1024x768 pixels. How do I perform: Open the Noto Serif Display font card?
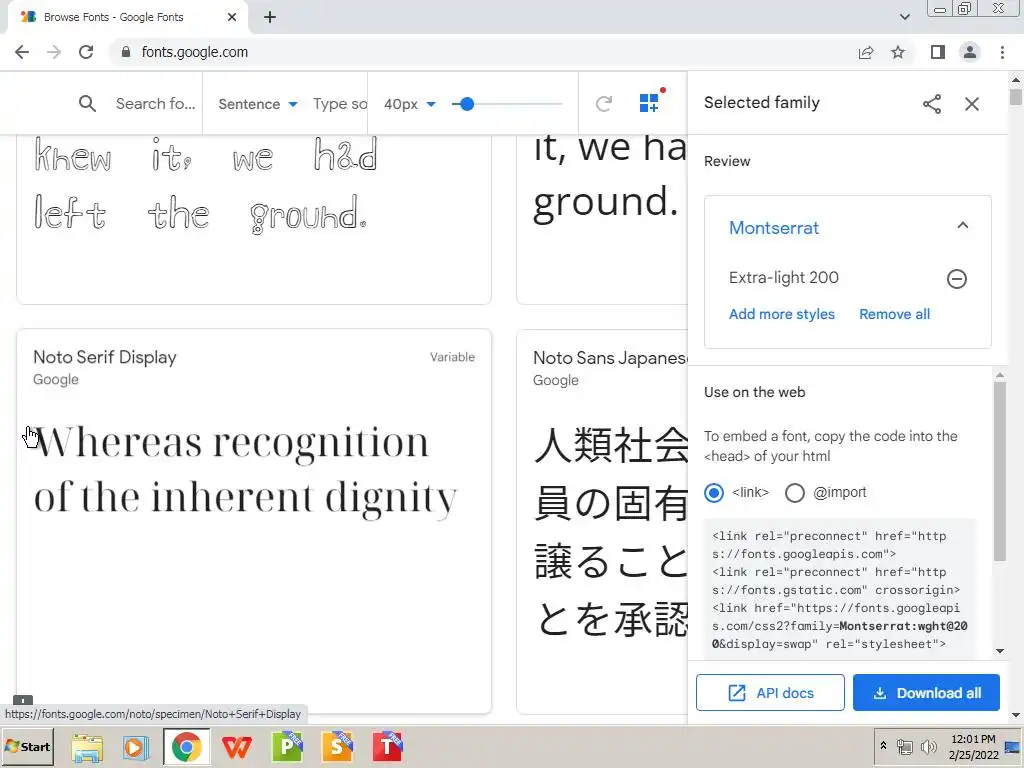tap(253, 521)
